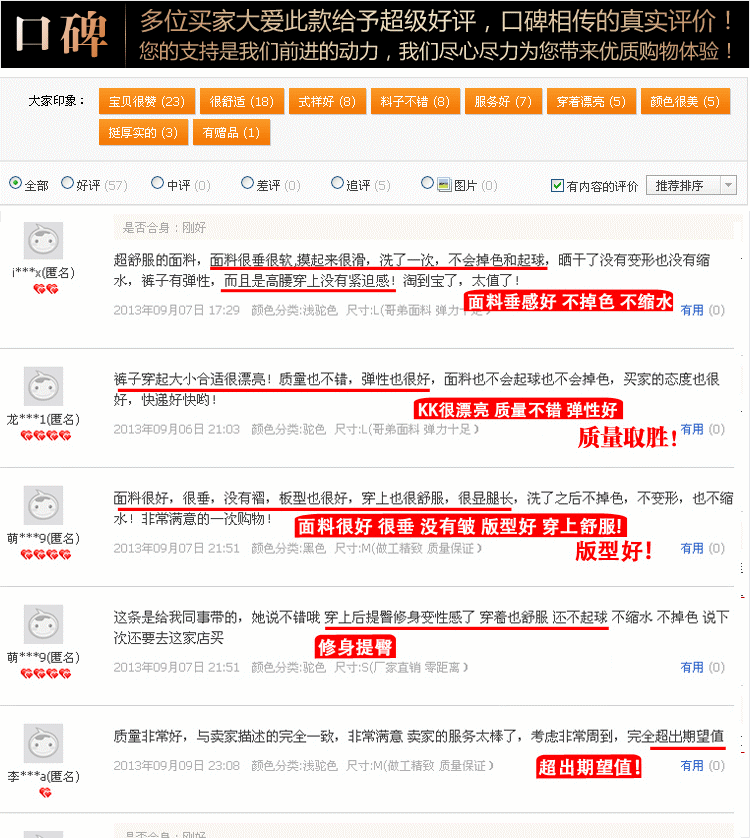This screenshot has height=838, width=750.
Task: Mark 李***a review as 有用
Action: coord(692,766)
